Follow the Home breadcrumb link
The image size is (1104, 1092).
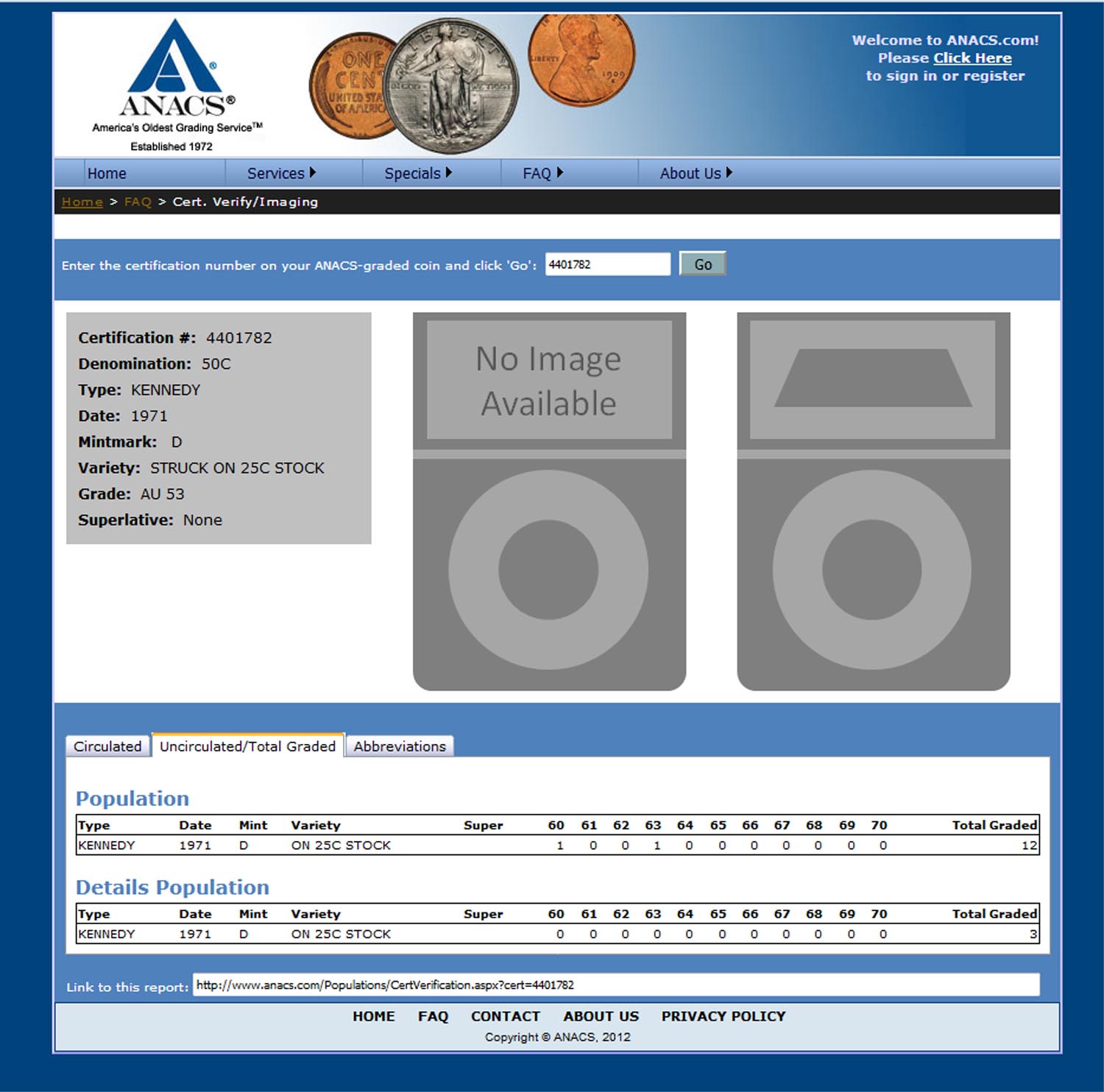coord(82,202)
